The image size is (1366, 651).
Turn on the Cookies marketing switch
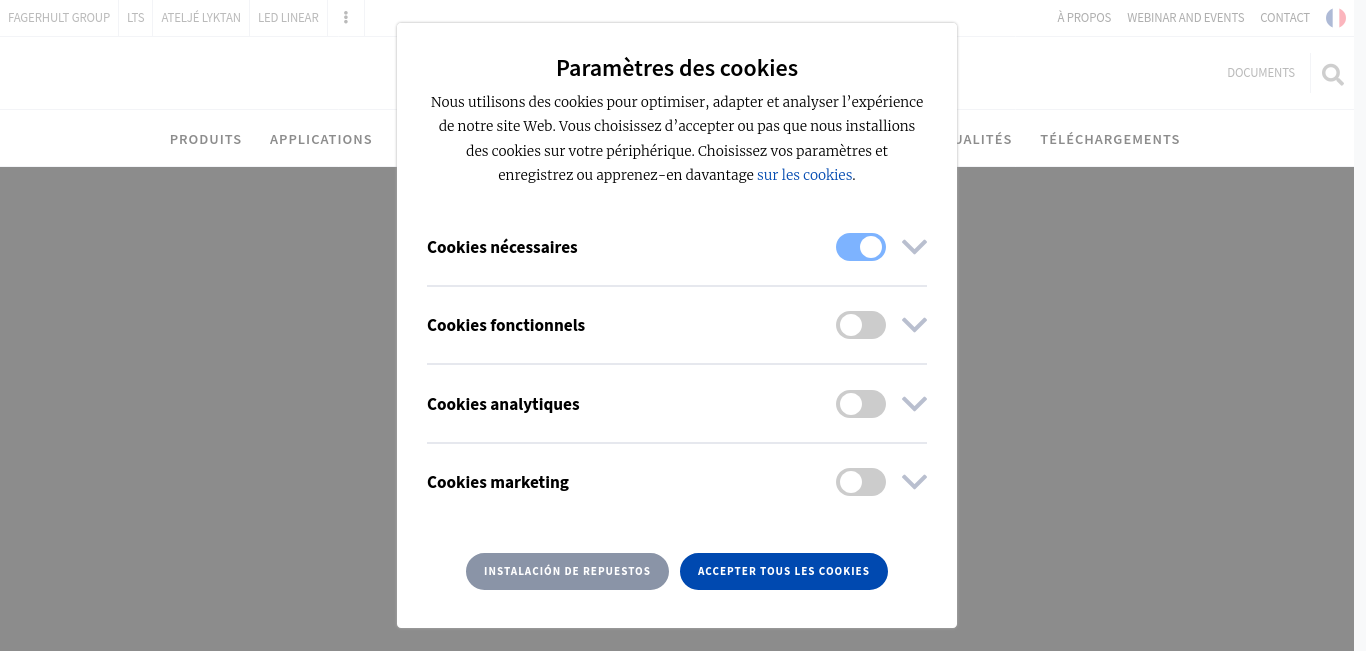[x=861, y=482]
